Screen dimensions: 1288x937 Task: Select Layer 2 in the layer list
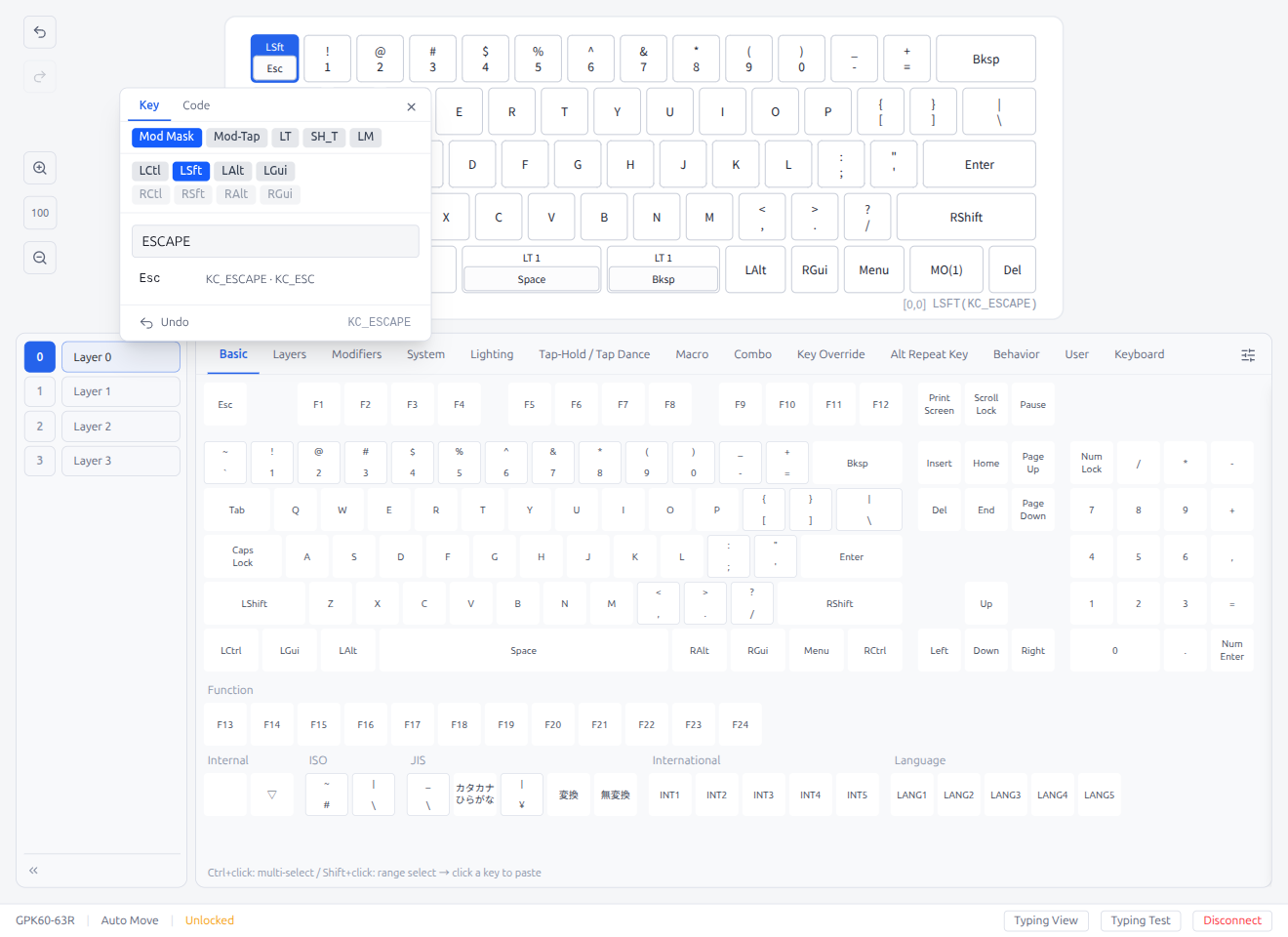coord(120,426)
